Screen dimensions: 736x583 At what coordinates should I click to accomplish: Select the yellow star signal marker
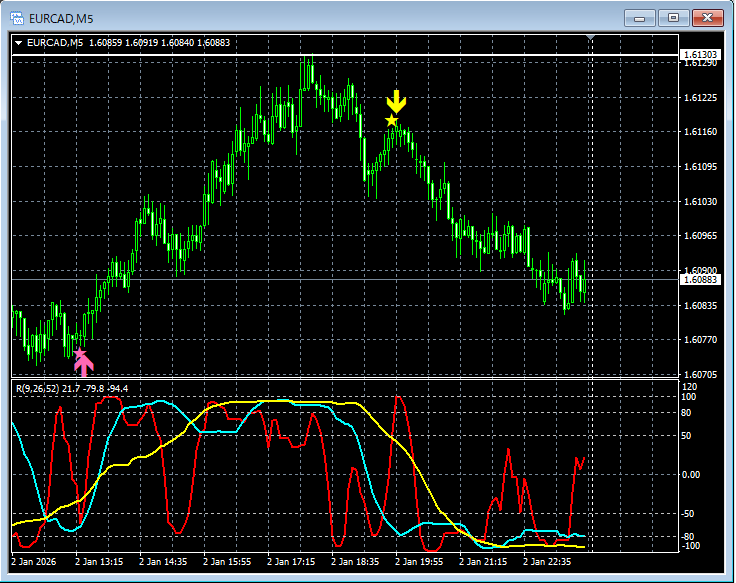click(x=391, y=121)
